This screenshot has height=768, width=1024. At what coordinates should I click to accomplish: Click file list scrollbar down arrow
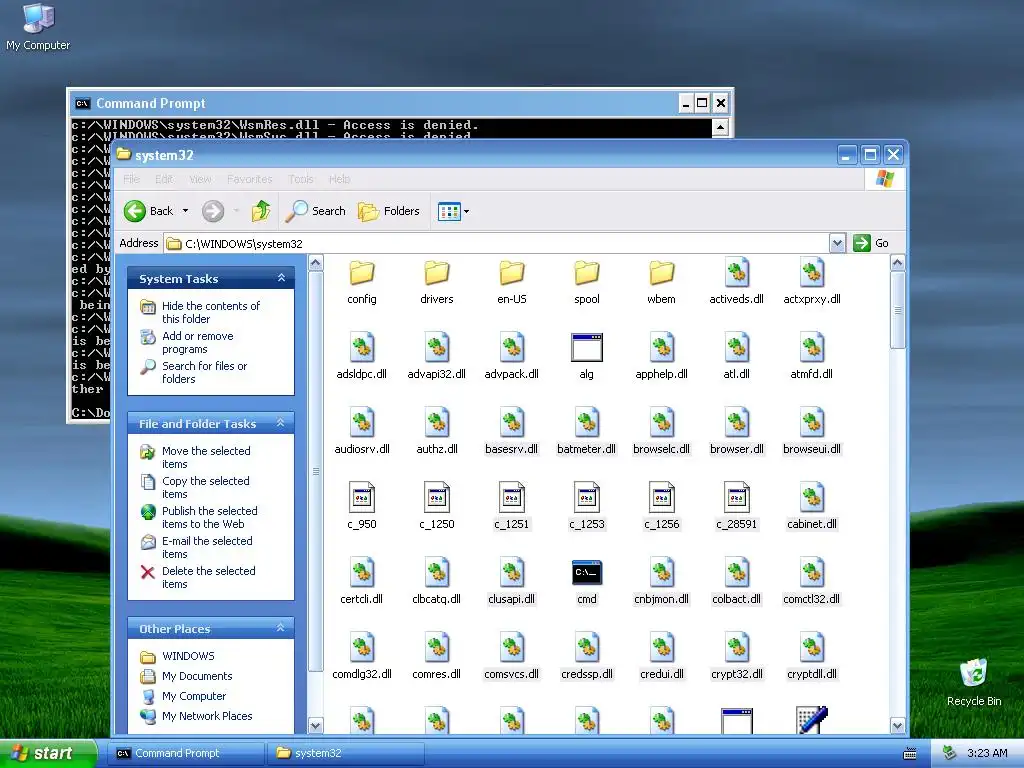[898, 726]
